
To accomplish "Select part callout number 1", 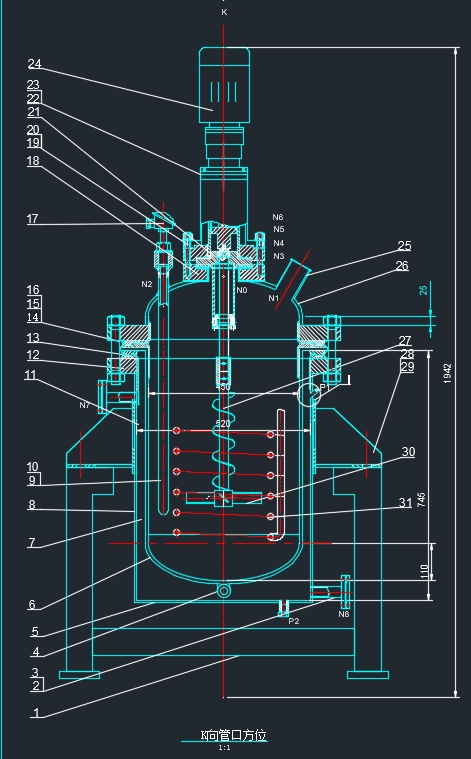I will coord(37,713).
